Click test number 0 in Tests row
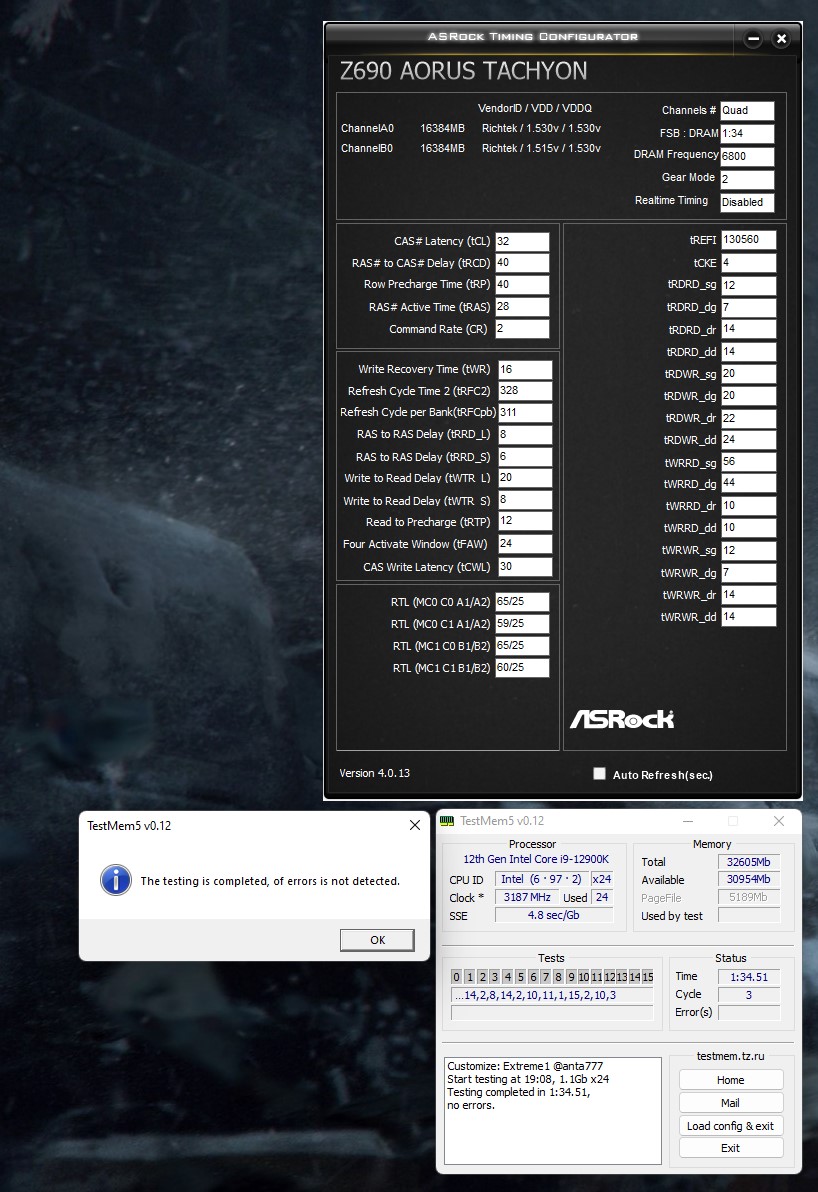Image resolution: width=818 pixels, height=1192 pixels. pyautogui.click(x=456, y=977)
